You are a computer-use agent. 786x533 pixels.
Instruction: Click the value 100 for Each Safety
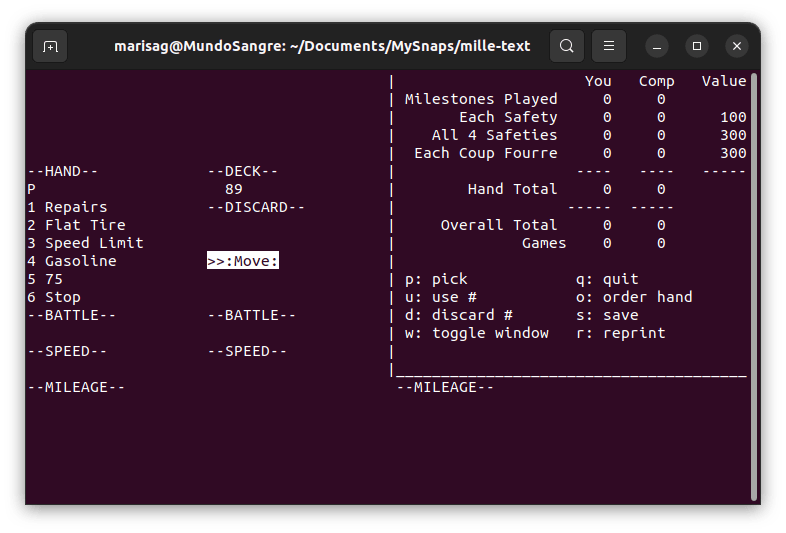point(733,117)
